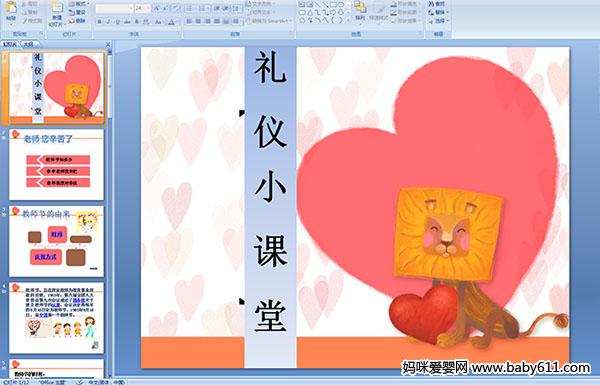The image size is (600, 385).
Task: Select the left brace shape in gallery
Action: click(334, 20)
